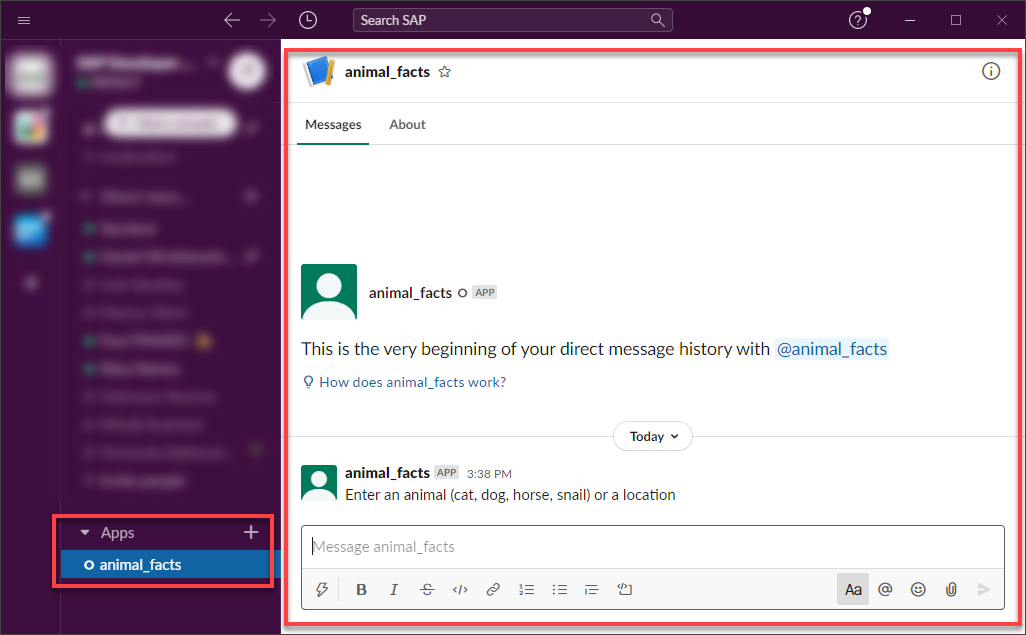
Task: Toggle bold formatting in message composer
Action: (361, 589)
